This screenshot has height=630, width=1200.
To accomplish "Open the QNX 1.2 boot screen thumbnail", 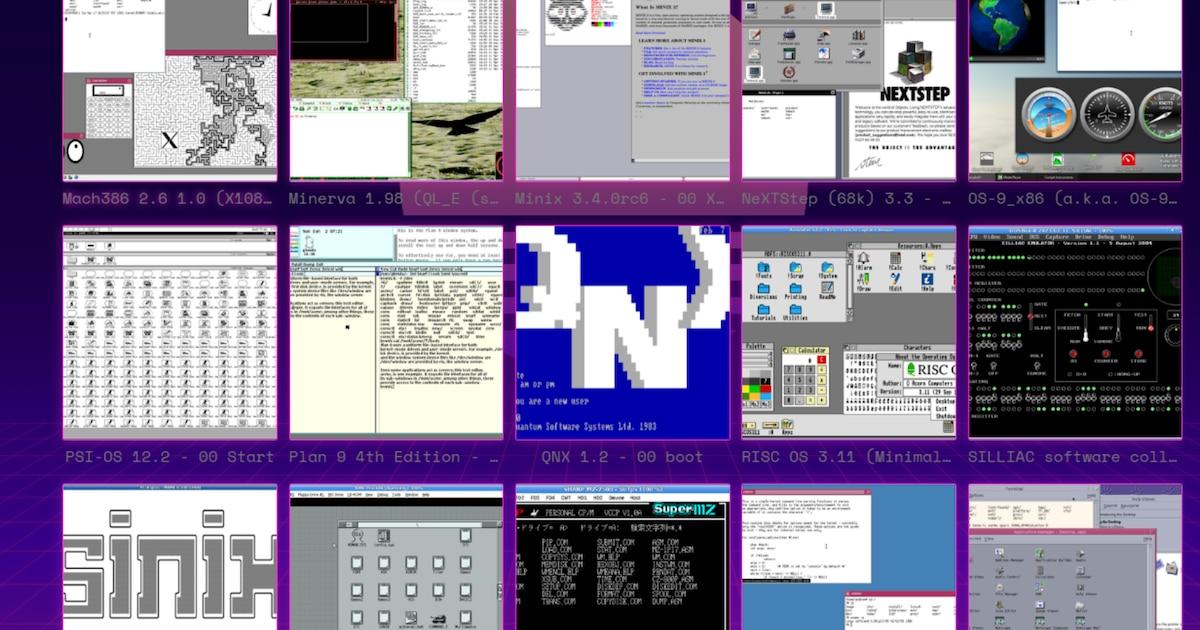I will coord(623,332).
